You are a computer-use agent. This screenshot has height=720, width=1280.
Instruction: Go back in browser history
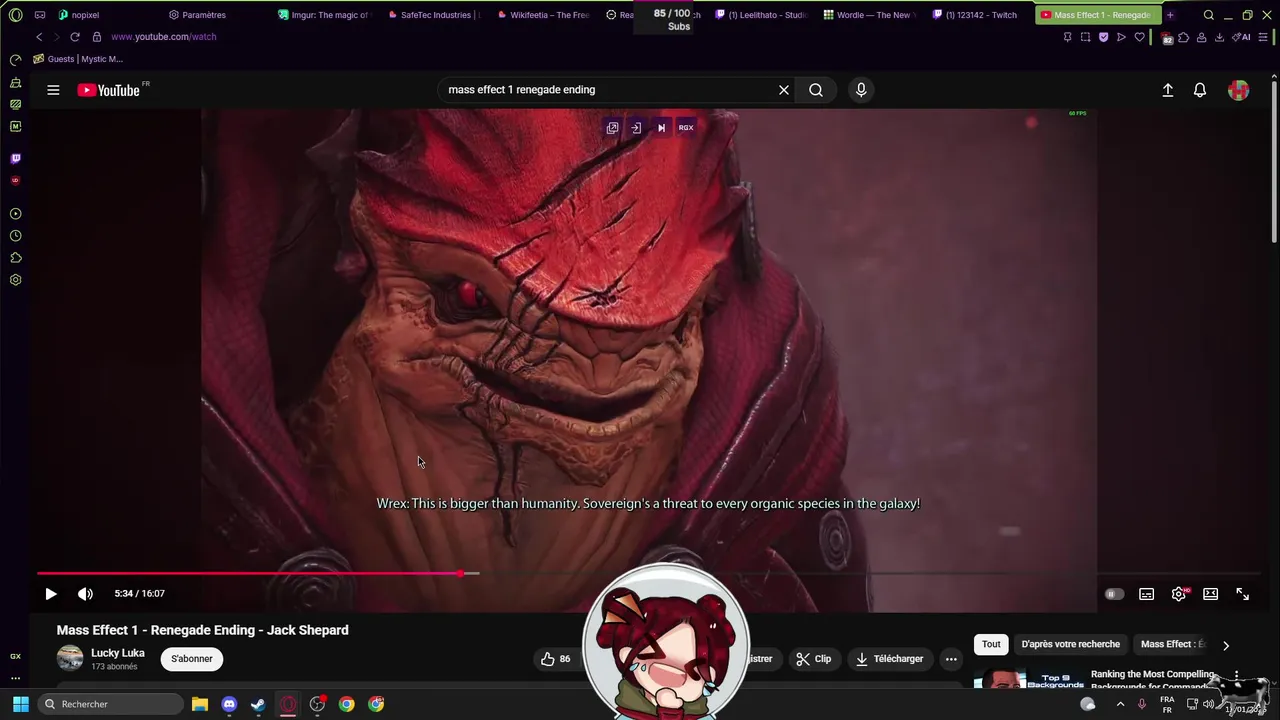pyautogui.click(x=39, y=37)
